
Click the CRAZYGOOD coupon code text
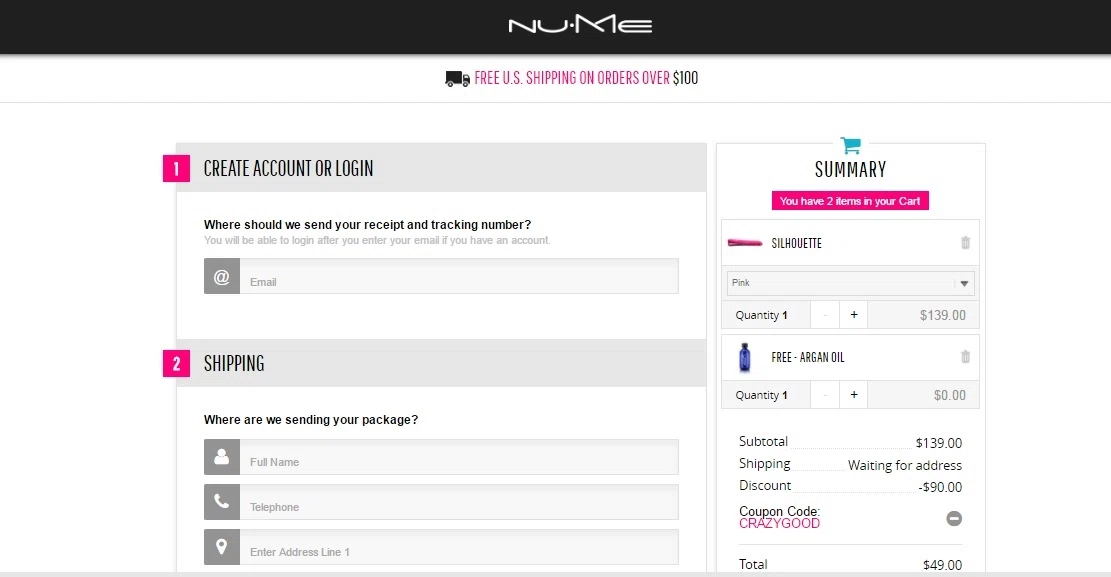pos(779,524)
